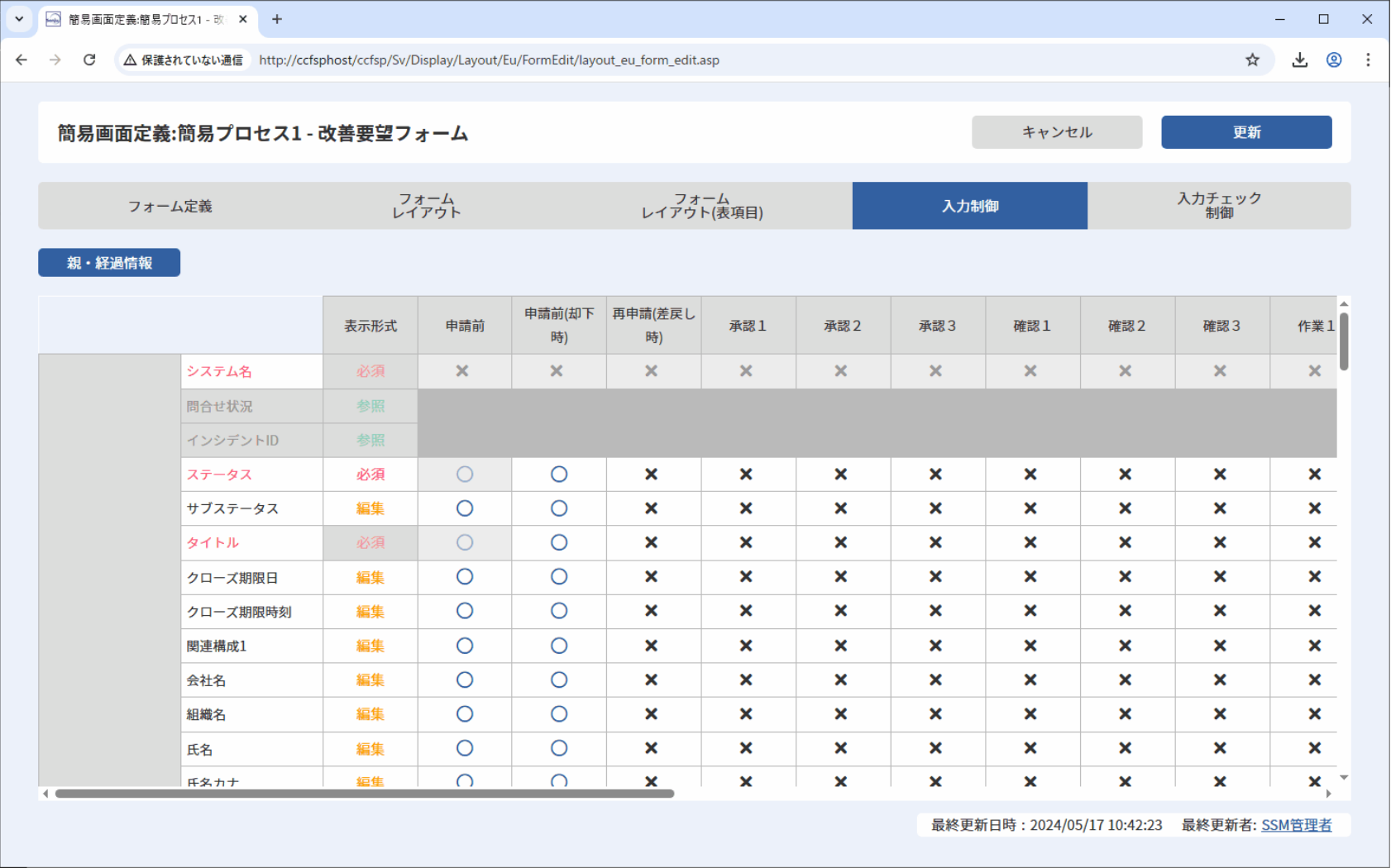Click the 表示形式 column header
This screenshot has width=1391, height=868.
click(370, 326)
